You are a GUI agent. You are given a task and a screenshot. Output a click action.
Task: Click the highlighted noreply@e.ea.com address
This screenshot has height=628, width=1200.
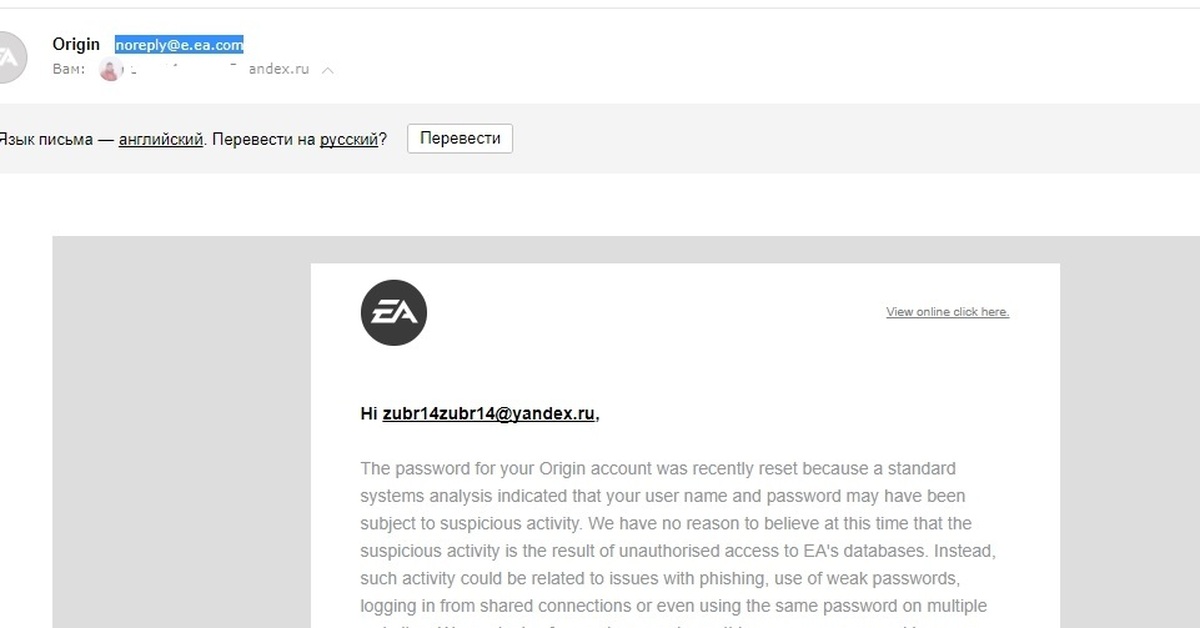[179, 45]
